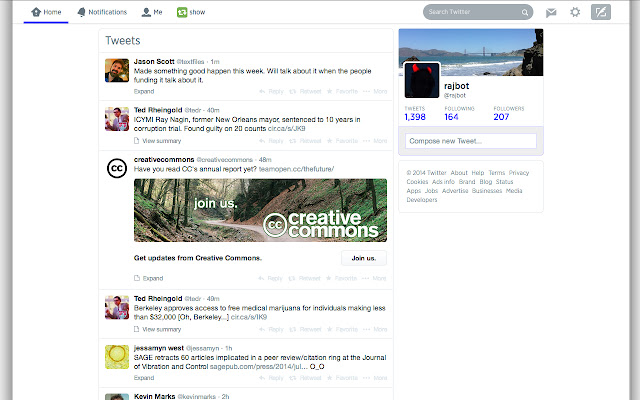Expand the jessamyn west tweet

[x=144, y=378]
